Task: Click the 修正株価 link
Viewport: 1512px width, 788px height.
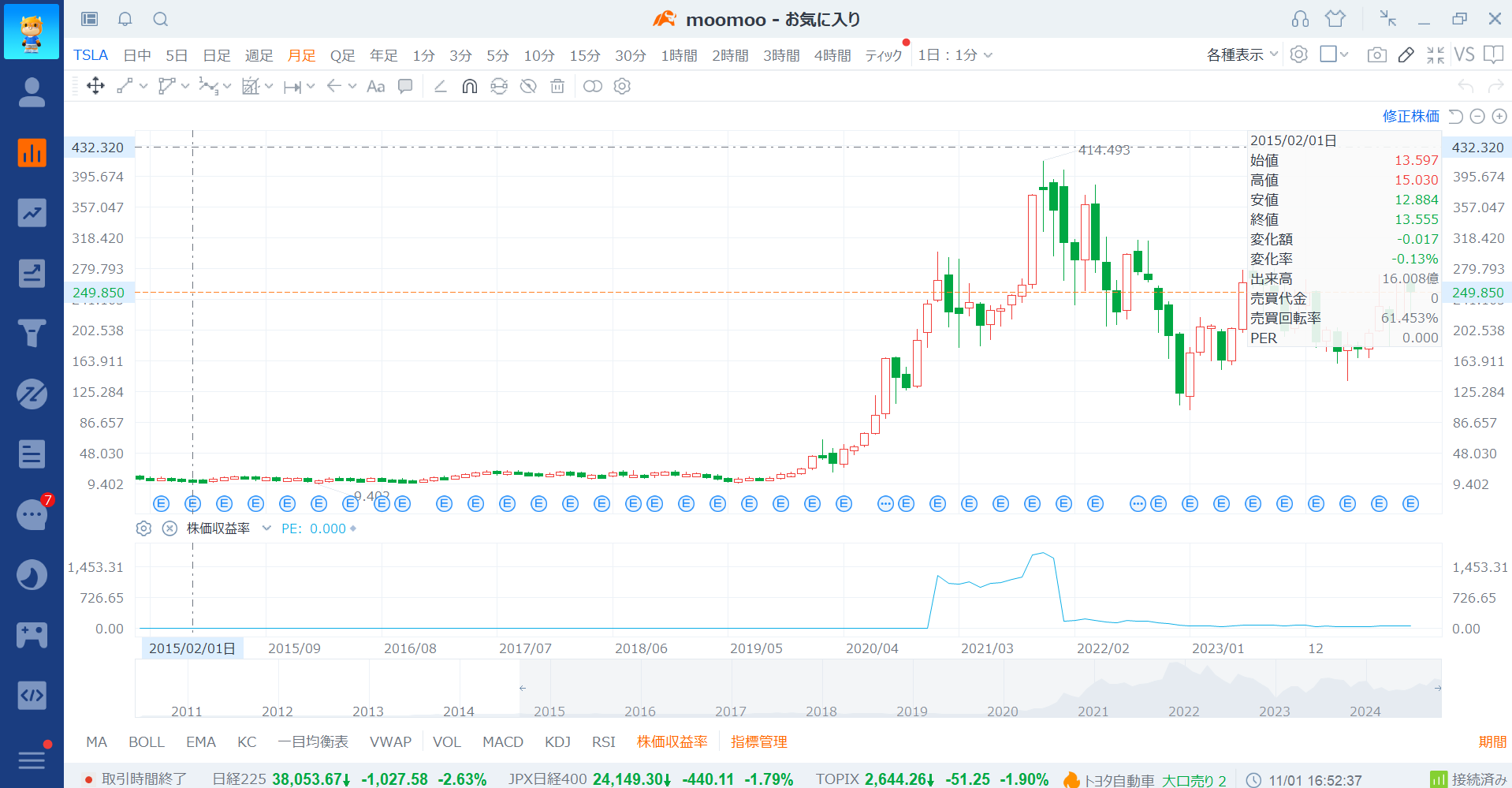Action: pyautogui.click(x=1410, y=116)
